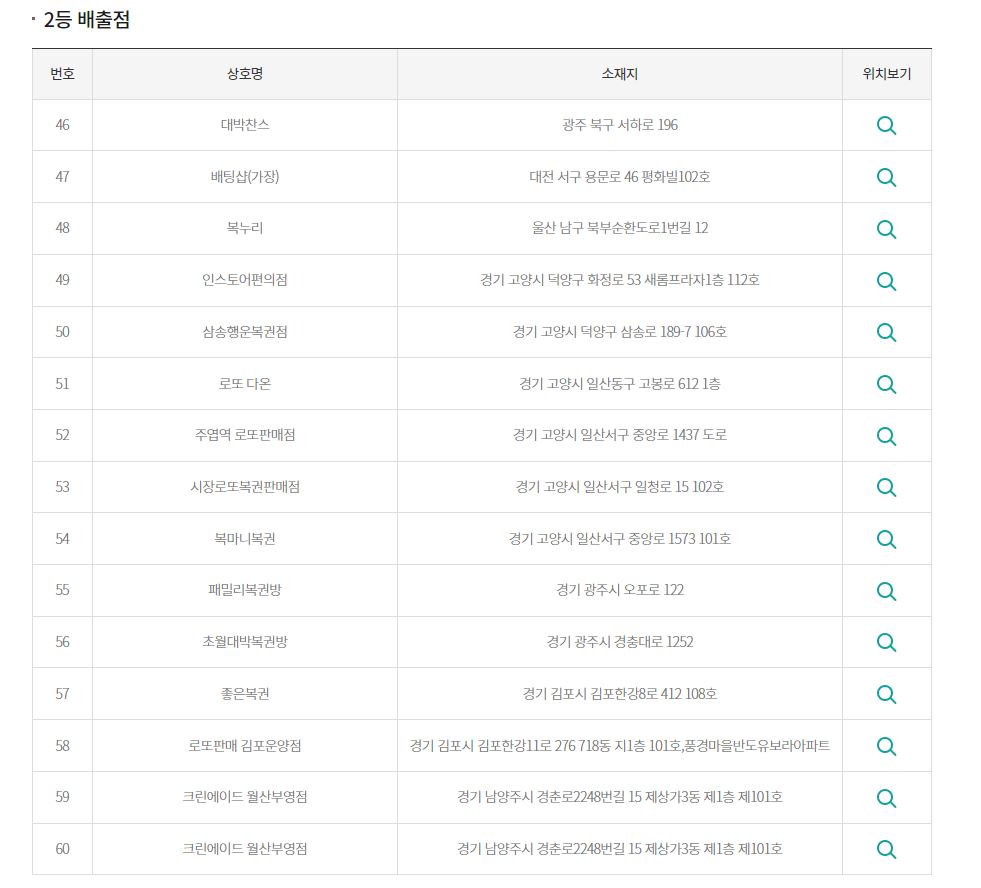Select row number 46
981x888 pixels.
(x=63, y=125)
